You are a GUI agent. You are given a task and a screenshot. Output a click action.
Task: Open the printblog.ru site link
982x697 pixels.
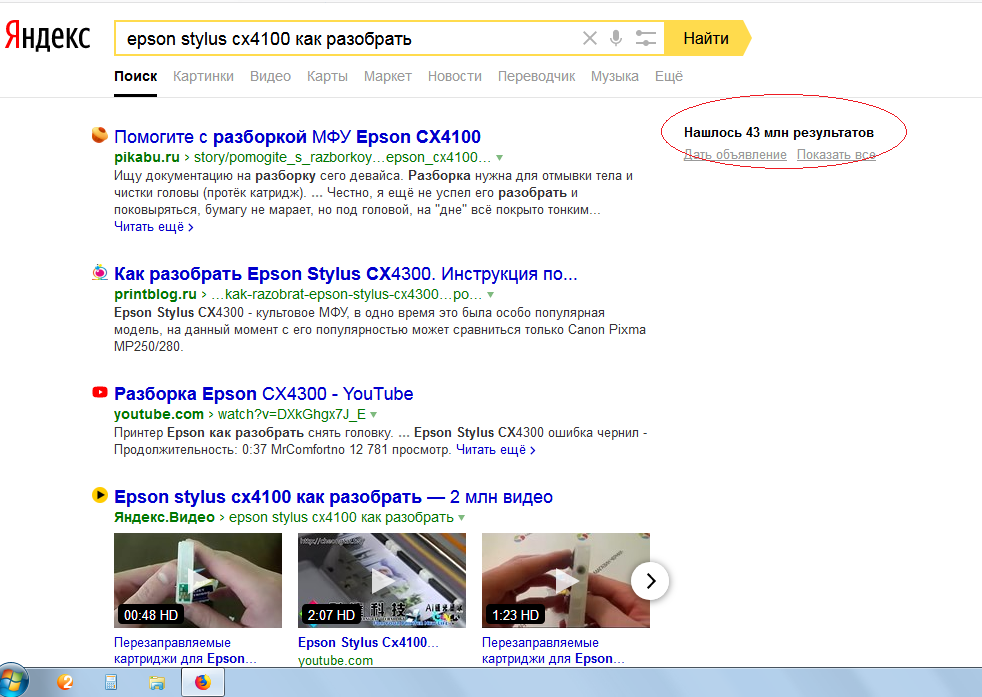pyautogui.click(x=155, y=294)
